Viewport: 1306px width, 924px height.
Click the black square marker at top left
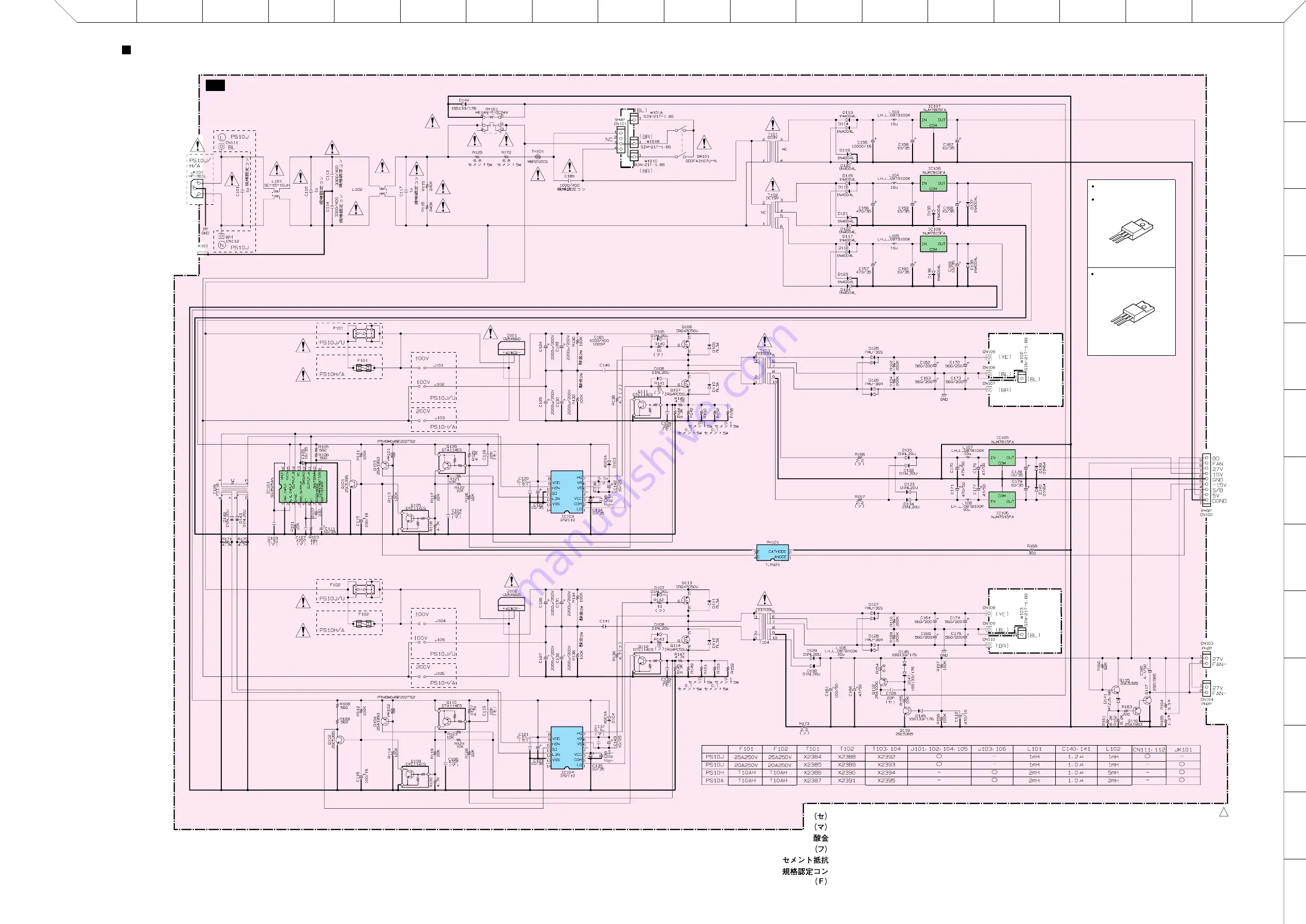[x=126, y=50]
